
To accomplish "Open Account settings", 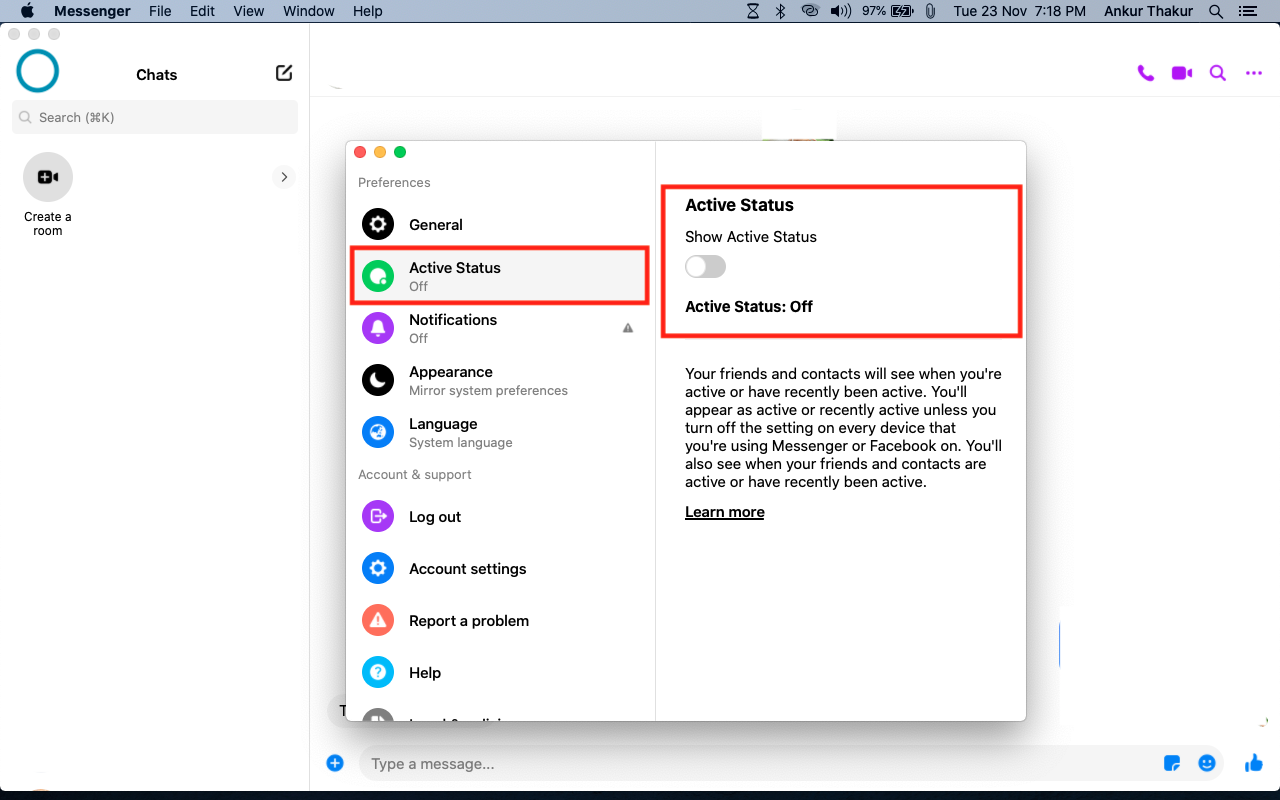I will 500,569.
